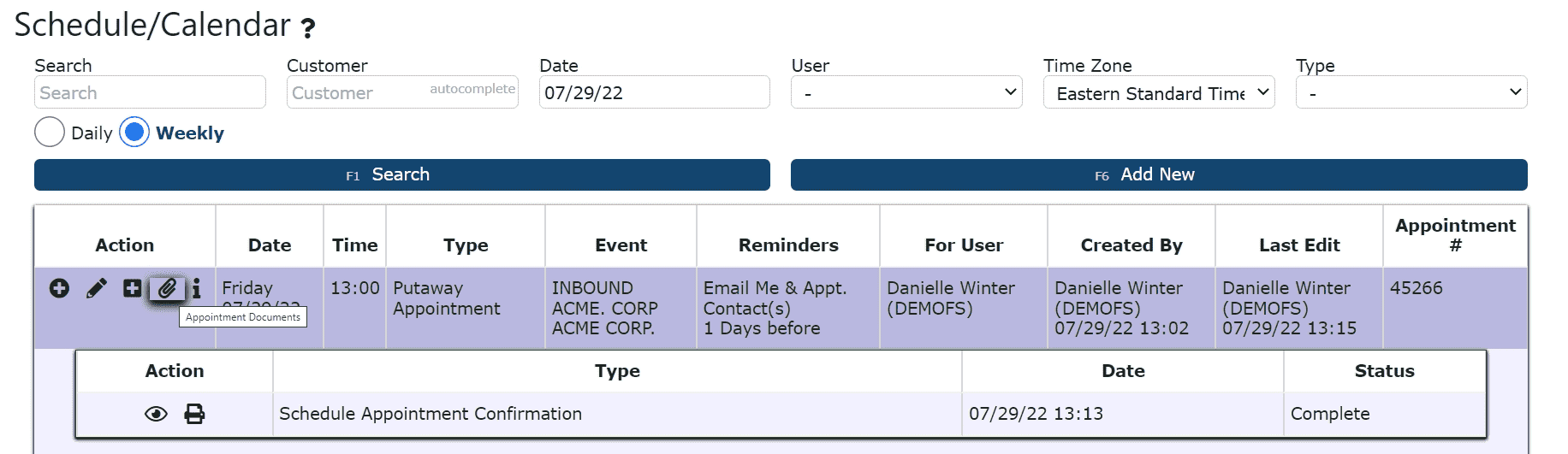This screenshot has height=454, width=1568.
Task: Click the F1 Search button
Action: tap(402, 174)
